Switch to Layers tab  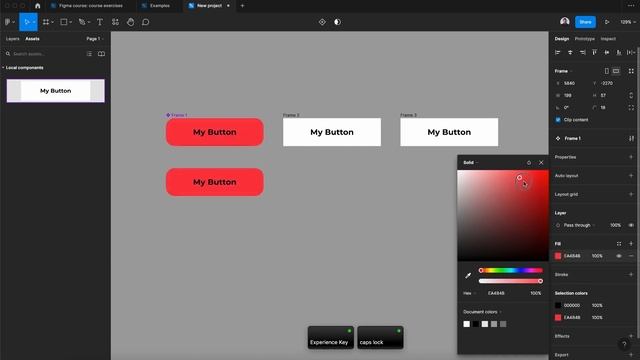(13, 39)
